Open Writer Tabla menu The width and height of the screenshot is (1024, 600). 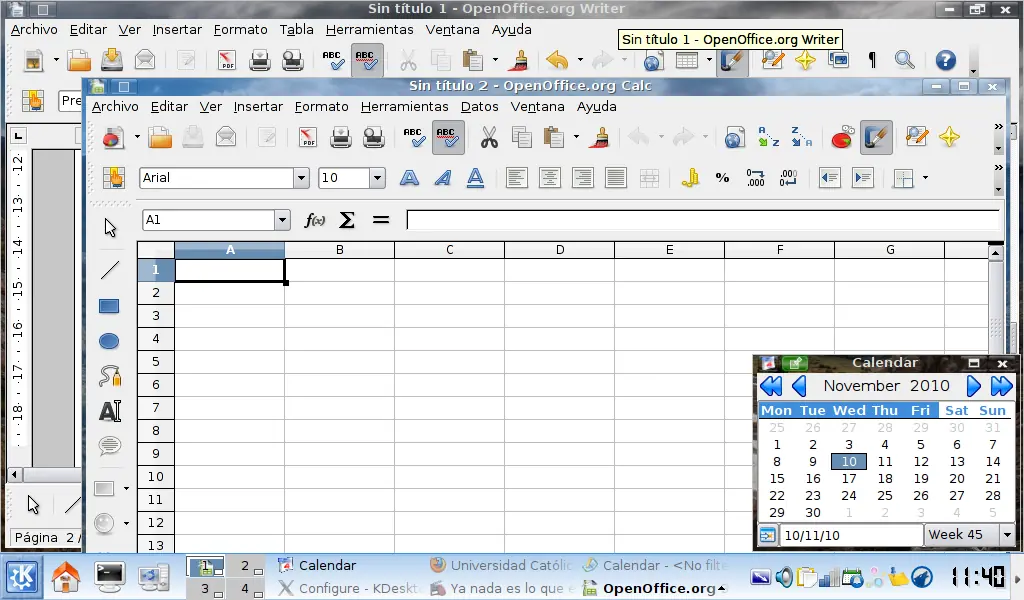(296, 29)
